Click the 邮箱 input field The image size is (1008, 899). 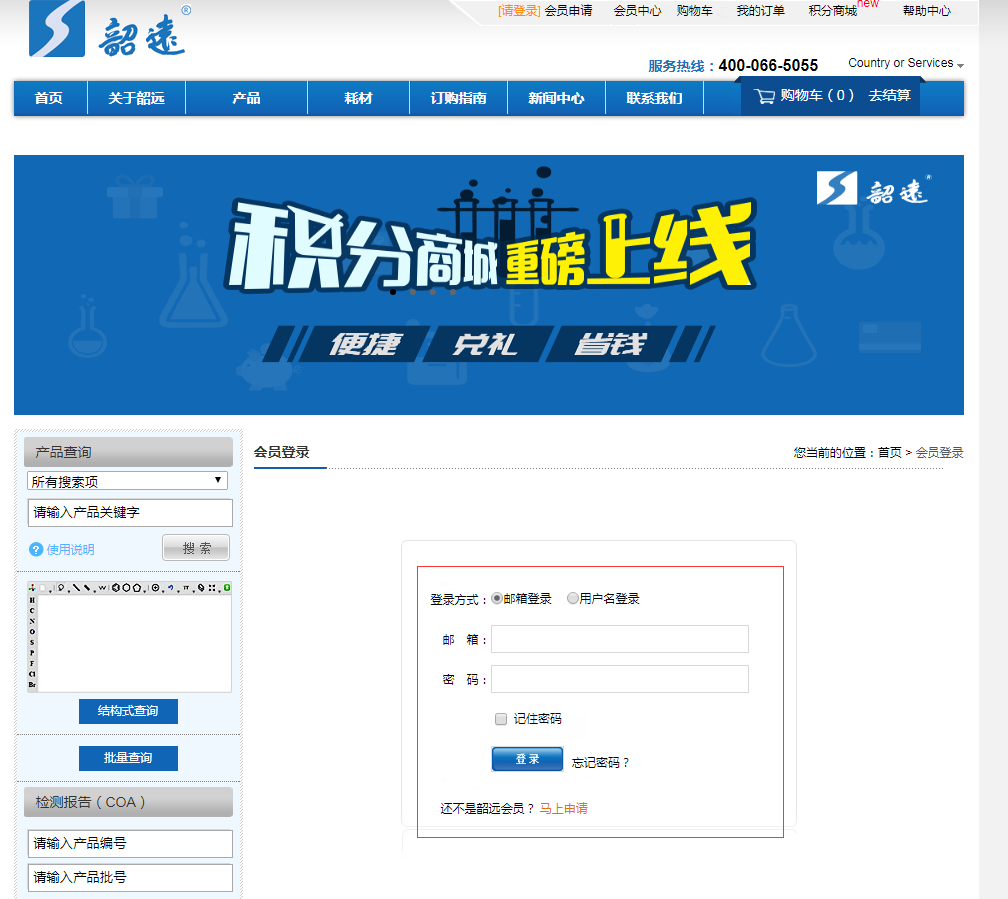pos(620,639)
